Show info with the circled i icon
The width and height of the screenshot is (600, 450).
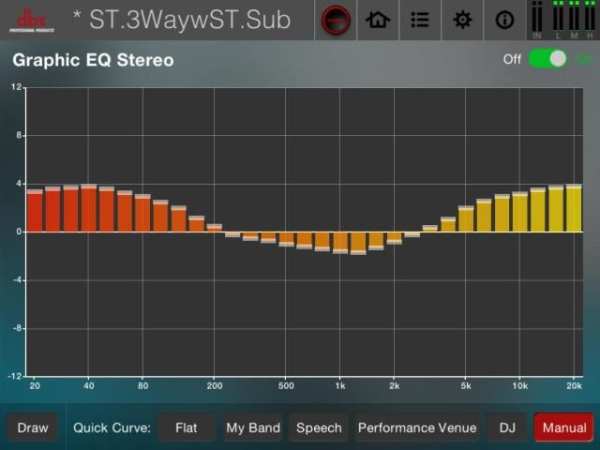point(504,20)
